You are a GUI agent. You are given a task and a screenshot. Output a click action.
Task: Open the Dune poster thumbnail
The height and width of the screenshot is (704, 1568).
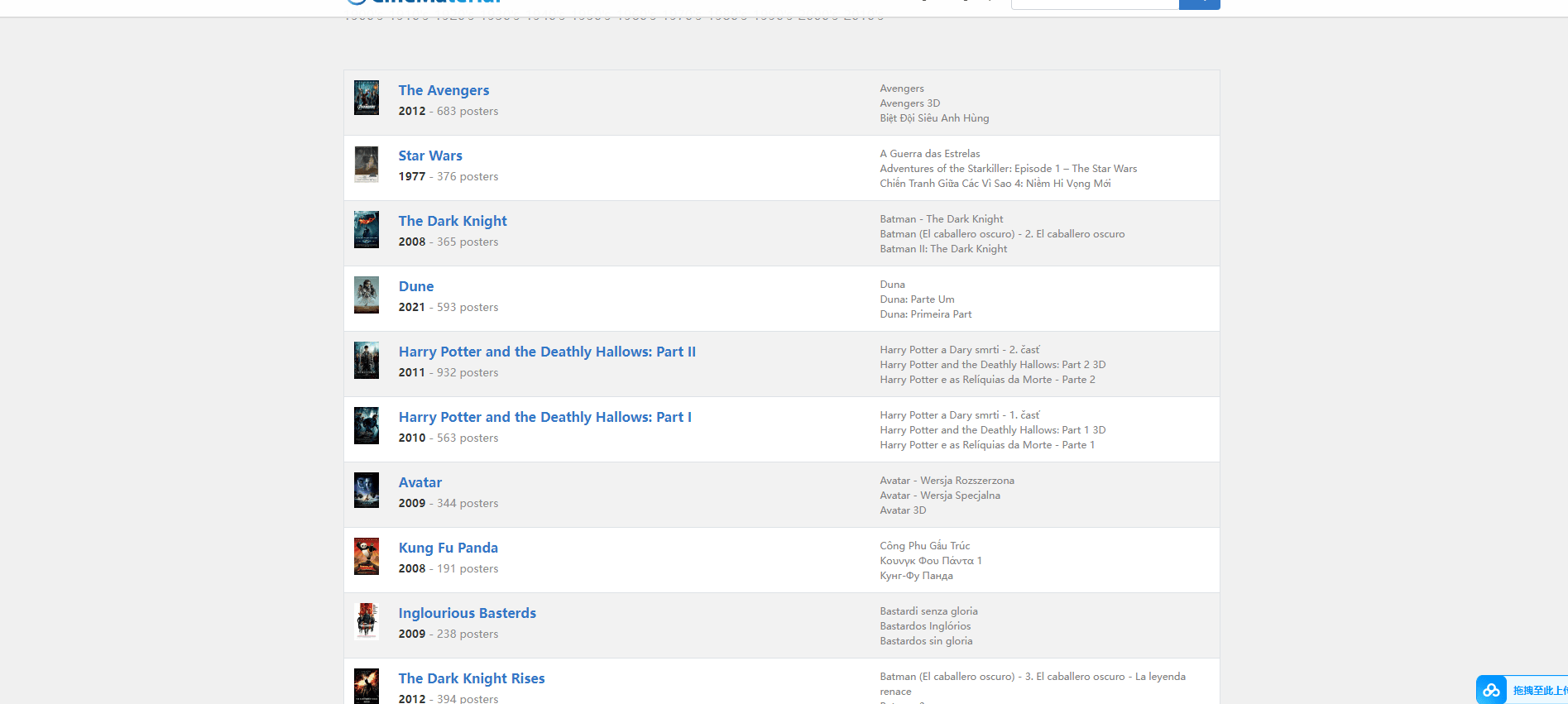(367, 295)
